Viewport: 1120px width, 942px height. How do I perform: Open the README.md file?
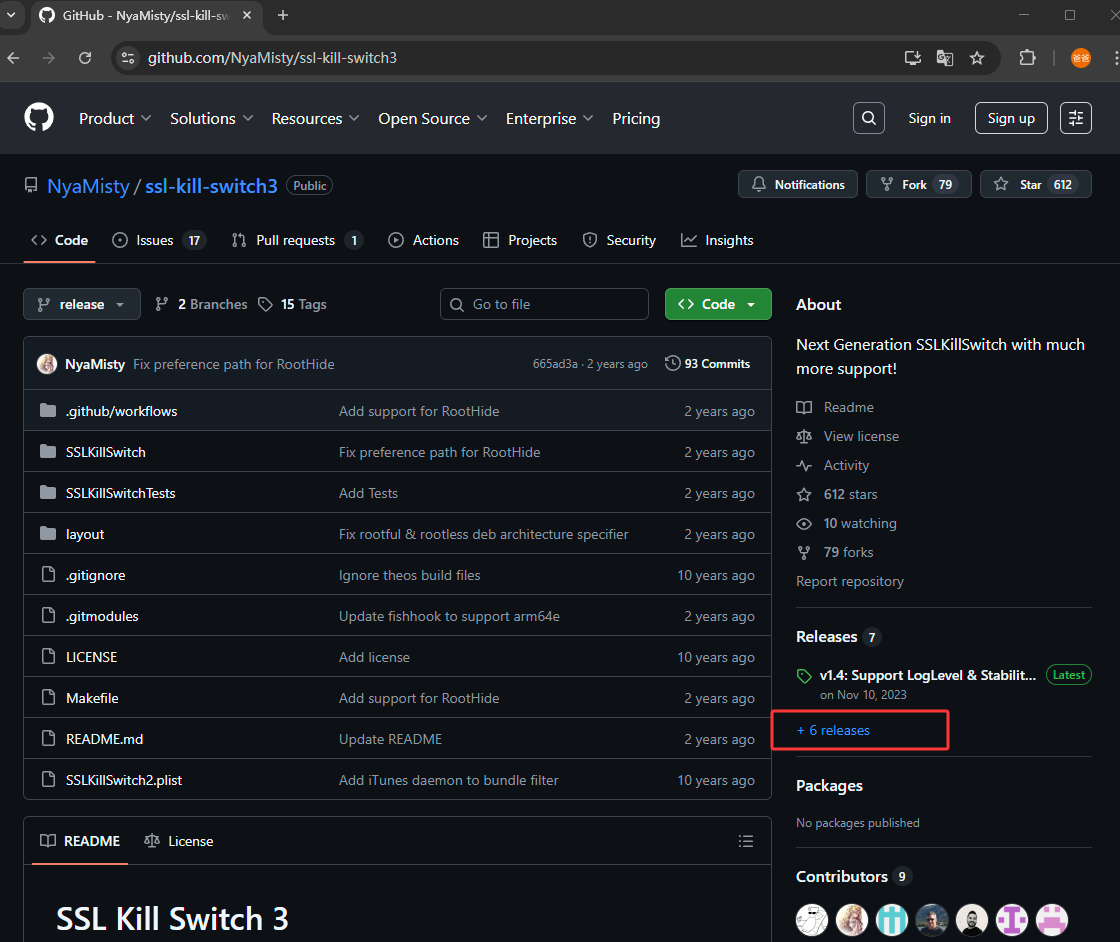click(104, 739)
